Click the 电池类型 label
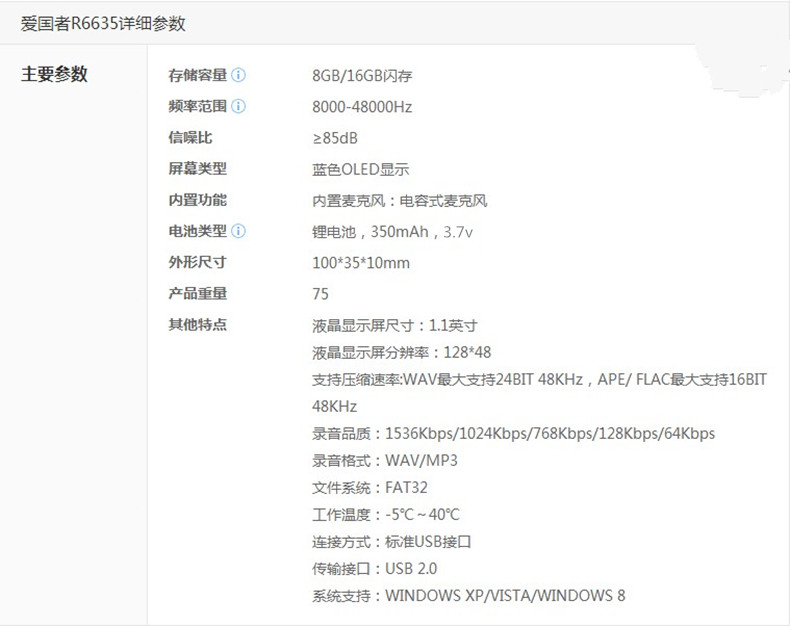790x626 pixels. 198,231
